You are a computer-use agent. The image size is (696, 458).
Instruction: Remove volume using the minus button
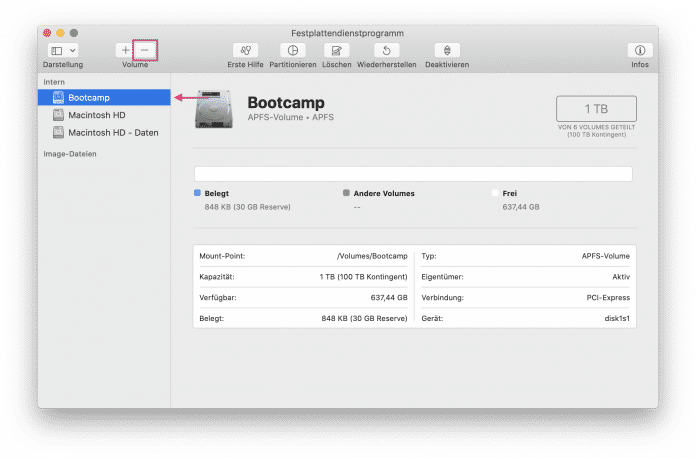coord(146,50)
